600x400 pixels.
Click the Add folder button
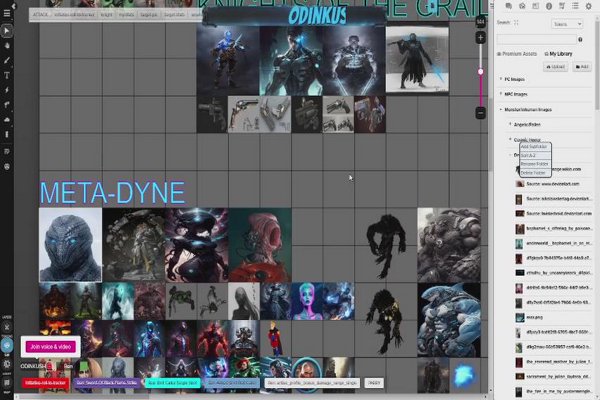(x=582, y=67)
